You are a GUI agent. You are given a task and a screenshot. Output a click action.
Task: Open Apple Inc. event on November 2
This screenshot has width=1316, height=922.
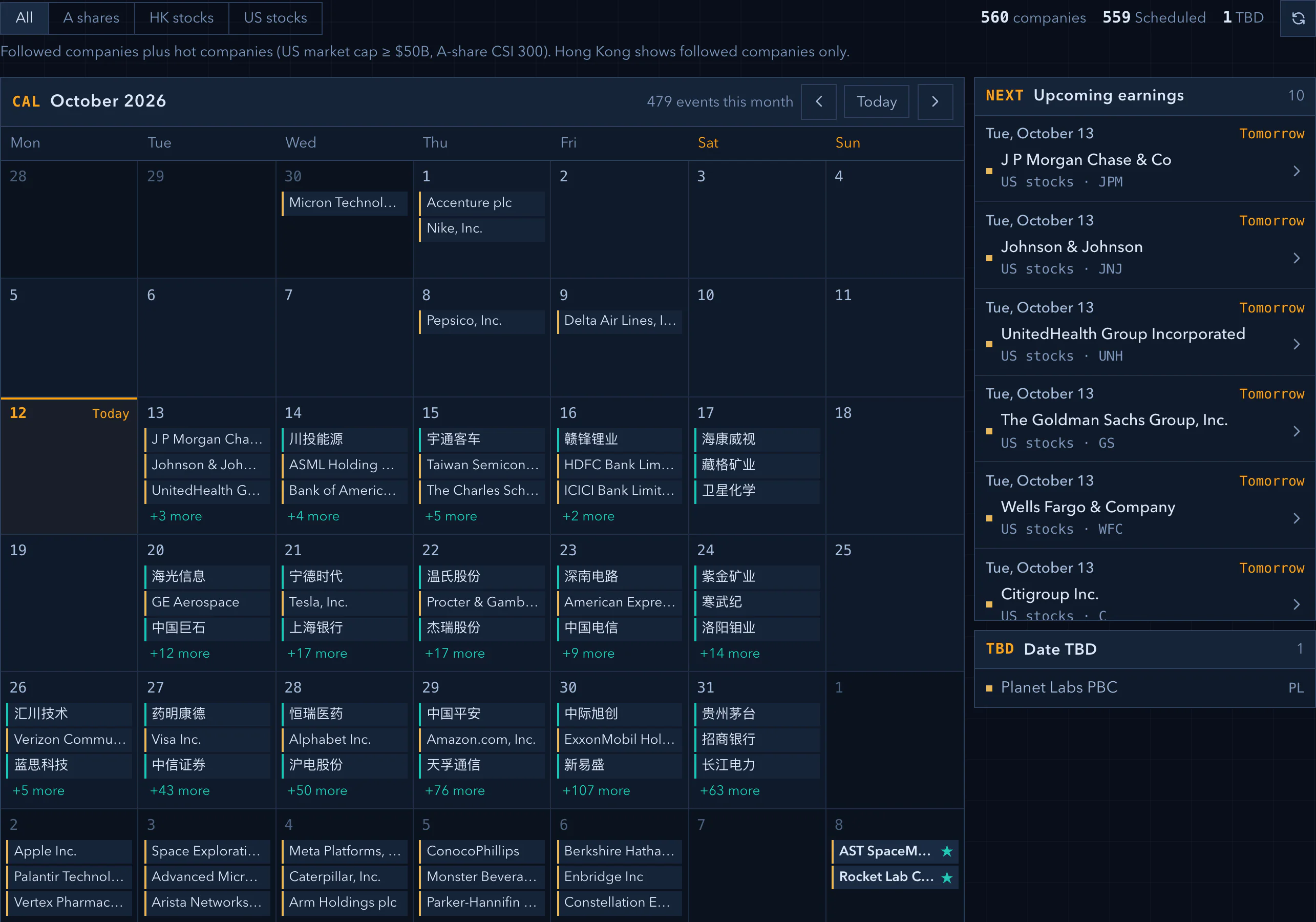[69, 851]
